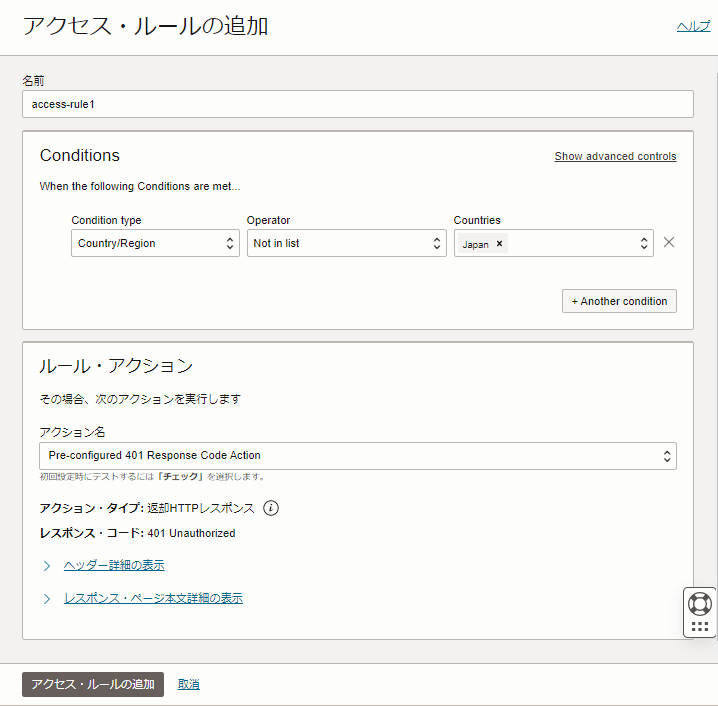The width and height of the screenshot is (718, 706).
Task: Click Show advanced controls link
Action: click(615, 156)
